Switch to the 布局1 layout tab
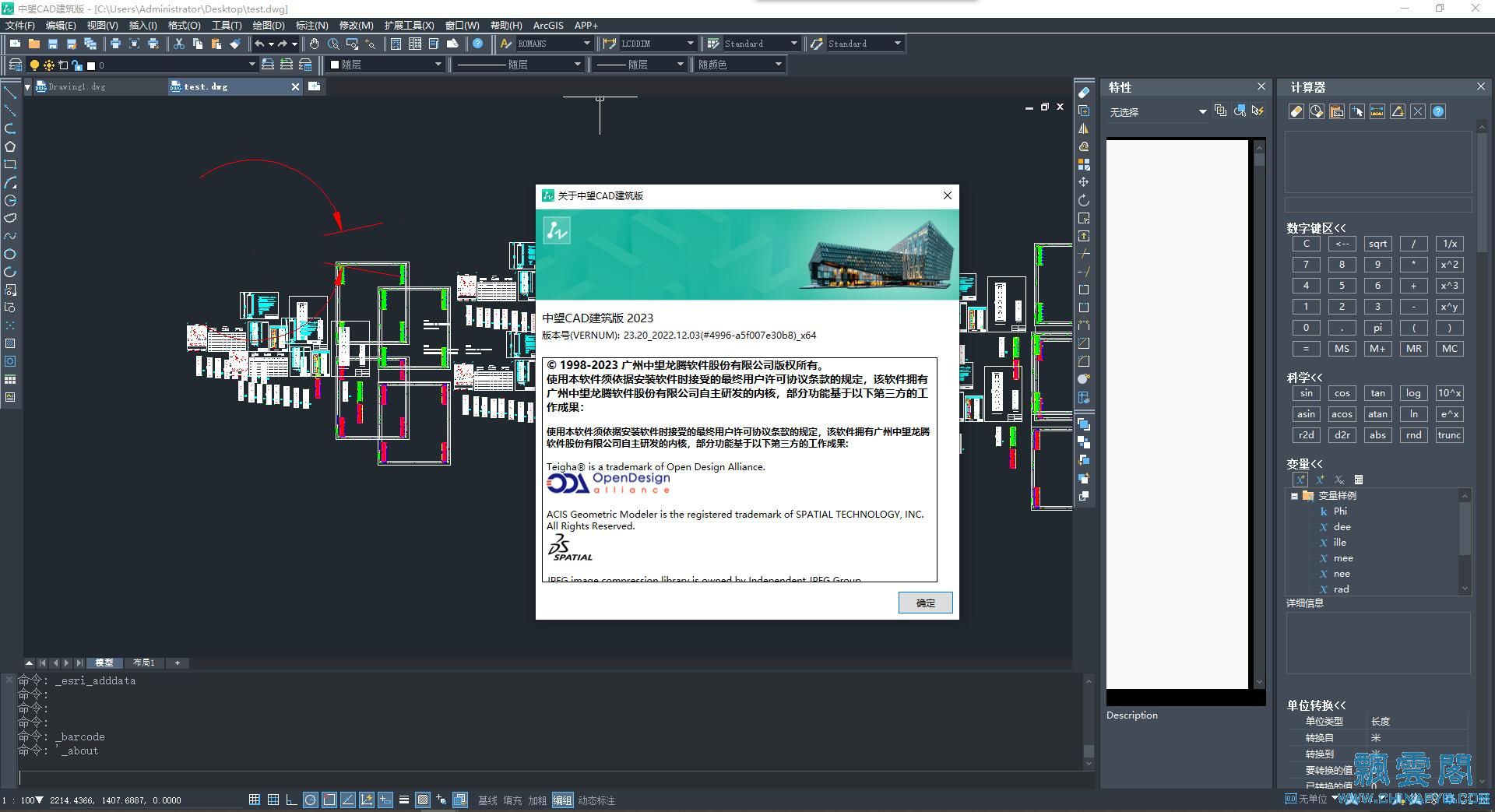 coord(144,663)
